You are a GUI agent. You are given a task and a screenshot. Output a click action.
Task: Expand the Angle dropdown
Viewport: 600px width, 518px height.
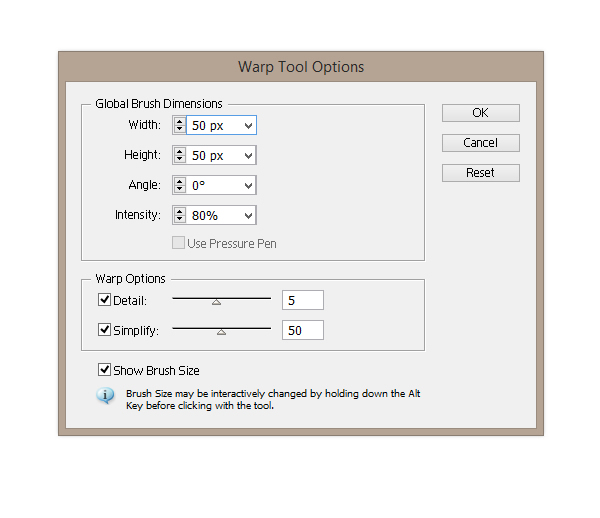pyautogui.click(x=248, y=185)
